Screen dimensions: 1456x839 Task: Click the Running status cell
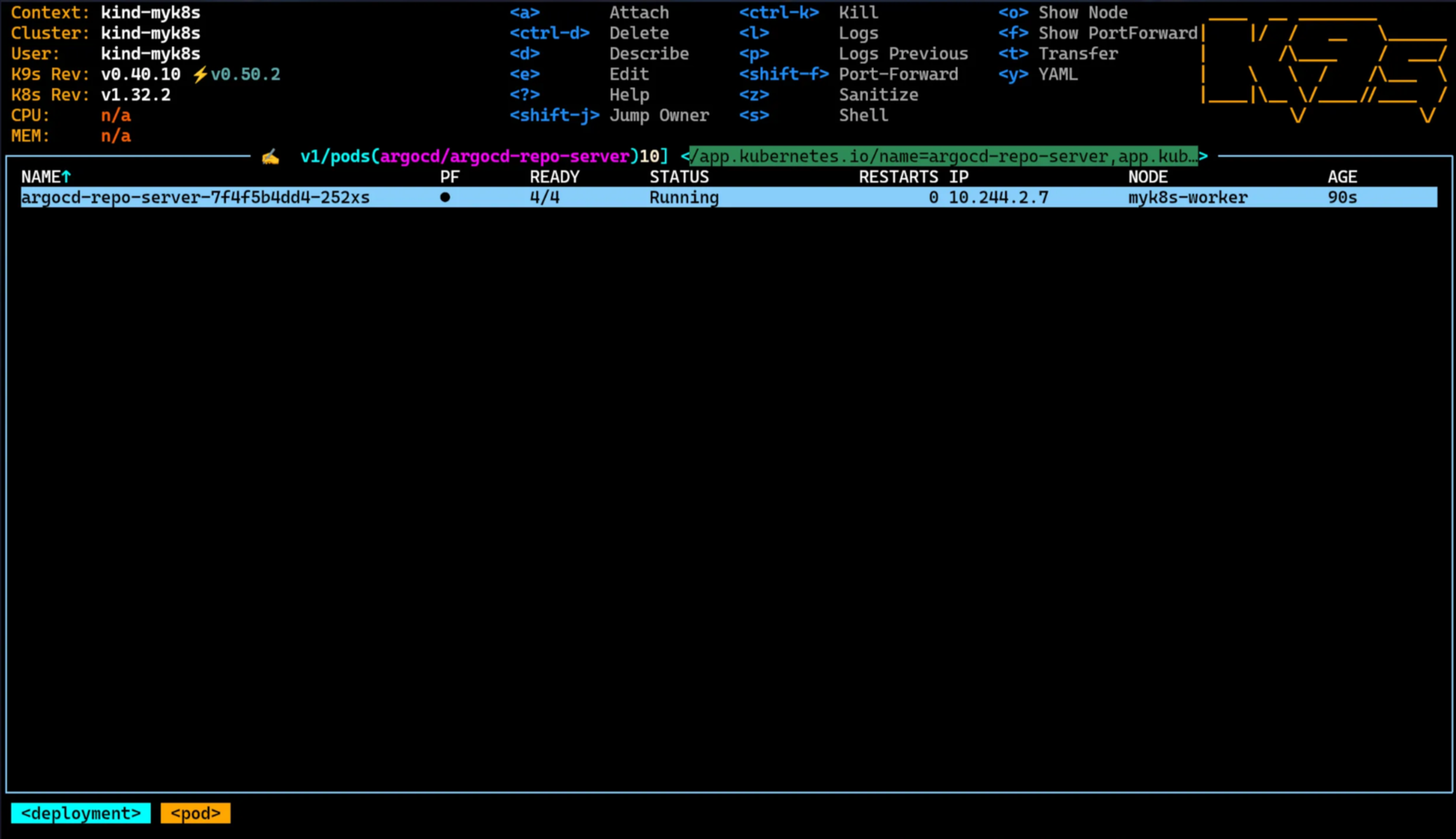click(x=684, y=197)
